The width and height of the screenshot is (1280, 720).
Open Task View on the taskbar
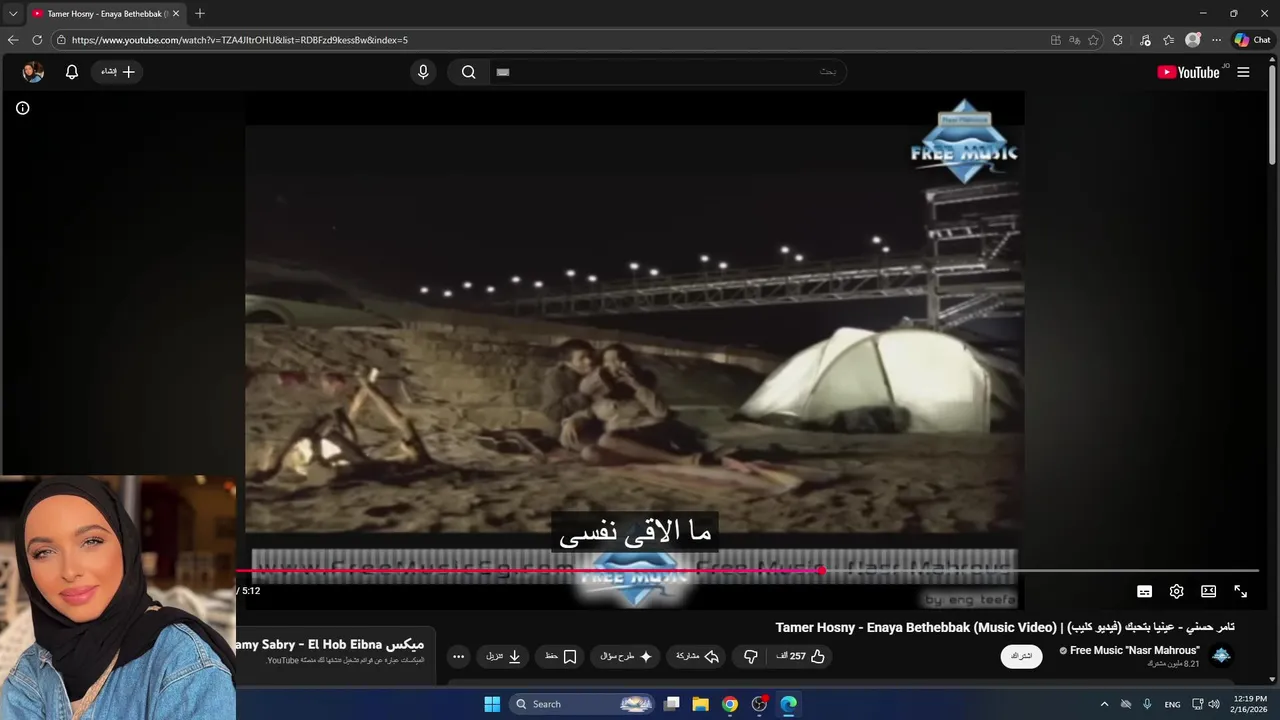point(672,704)
